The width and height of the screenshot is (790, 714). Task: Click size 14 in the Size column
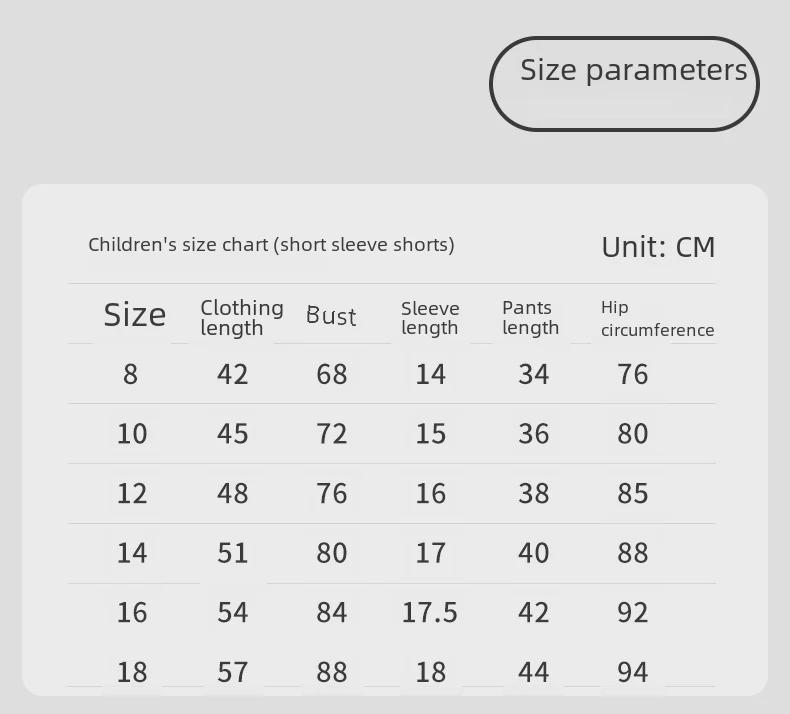131,553
